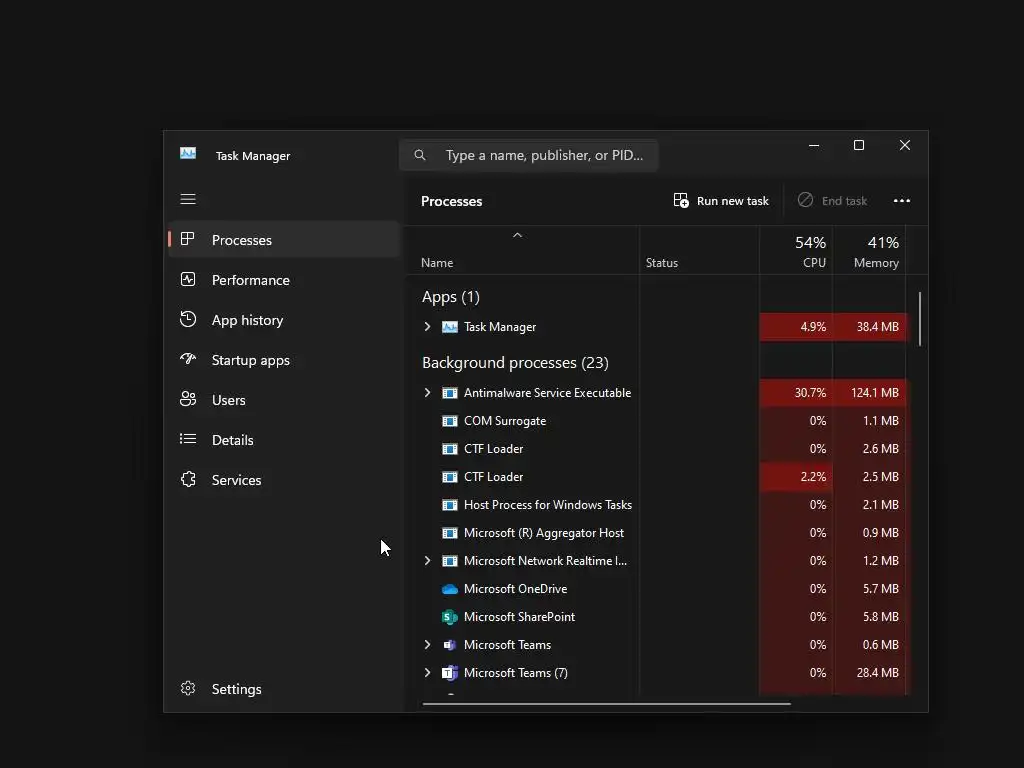The width and height of the screenshot is (1024, 768).
Task: Close the Task Manager window
Action: (x=904, y=146)
